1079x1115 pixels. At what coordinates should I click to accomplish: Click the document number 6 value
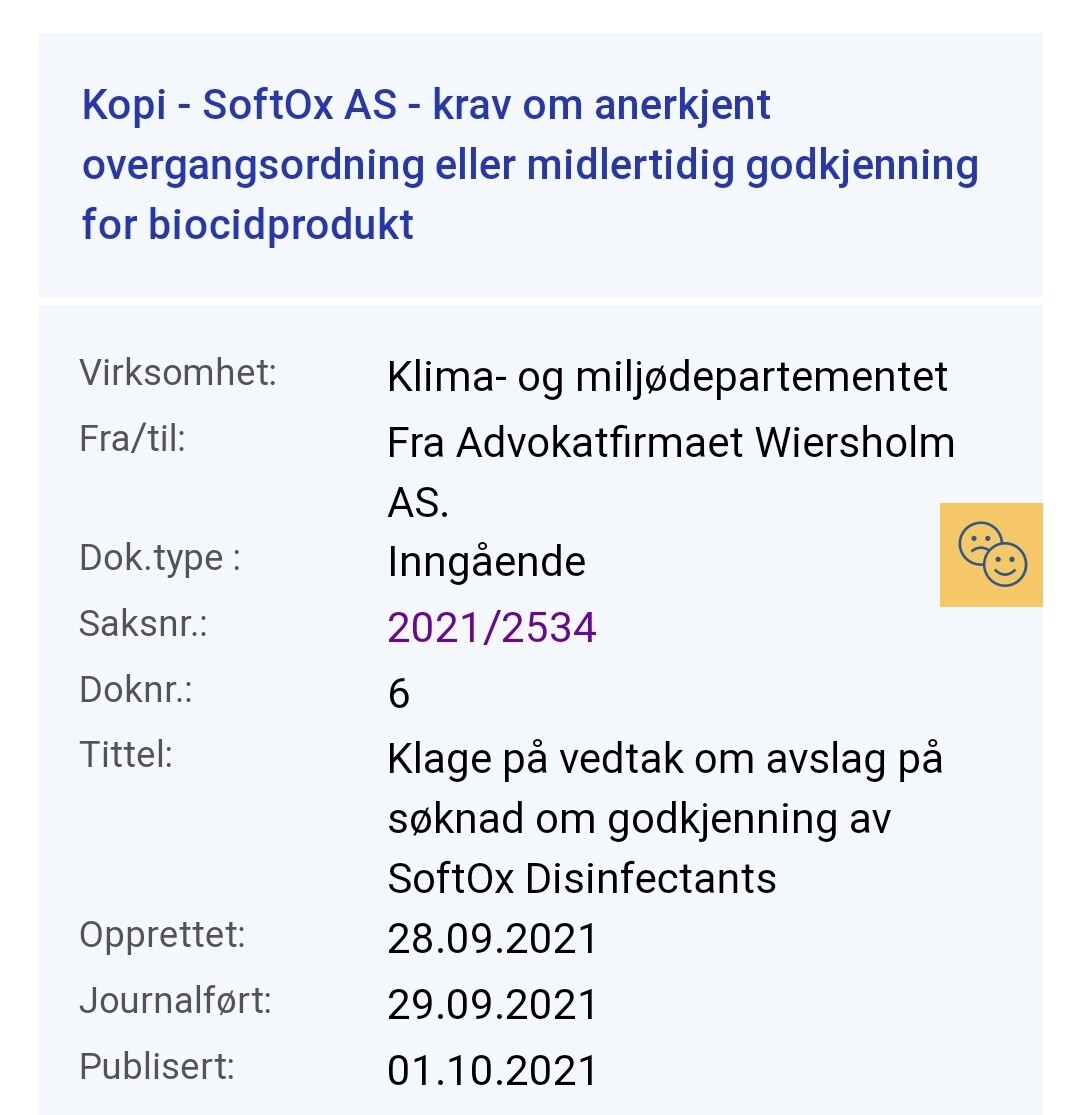click(399, 693)
